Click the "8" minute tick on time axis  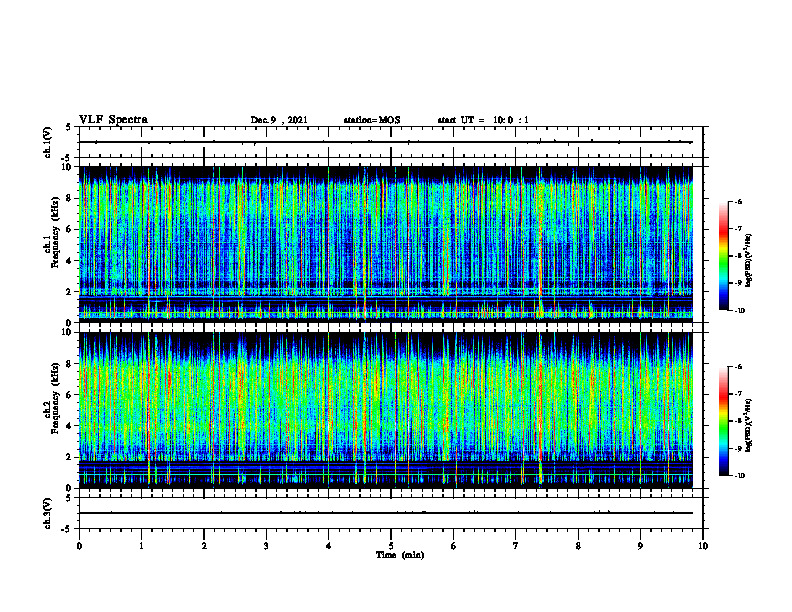tap(578, 546)
